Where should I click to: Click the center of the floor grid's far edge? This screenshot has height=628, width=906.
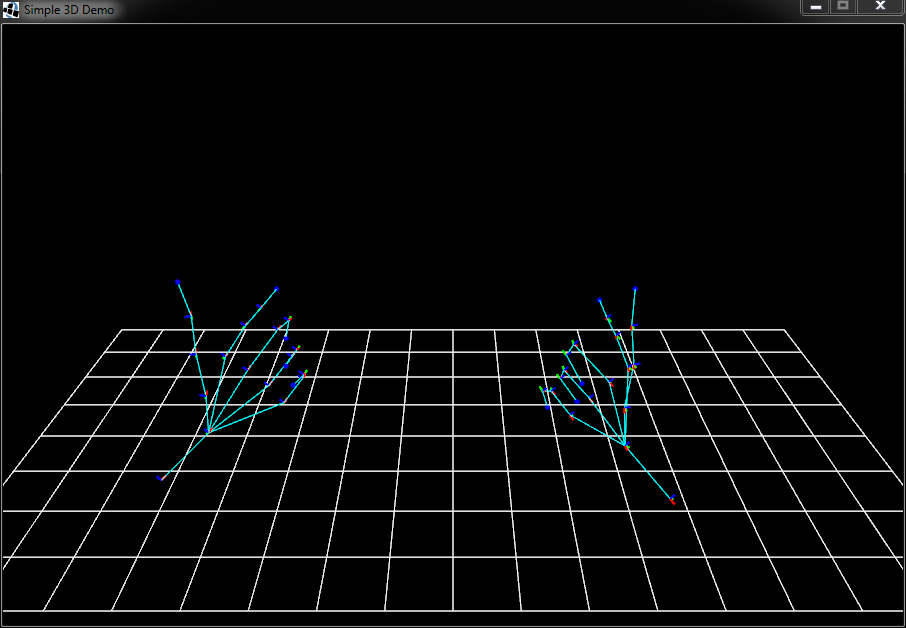coord(453,330)
